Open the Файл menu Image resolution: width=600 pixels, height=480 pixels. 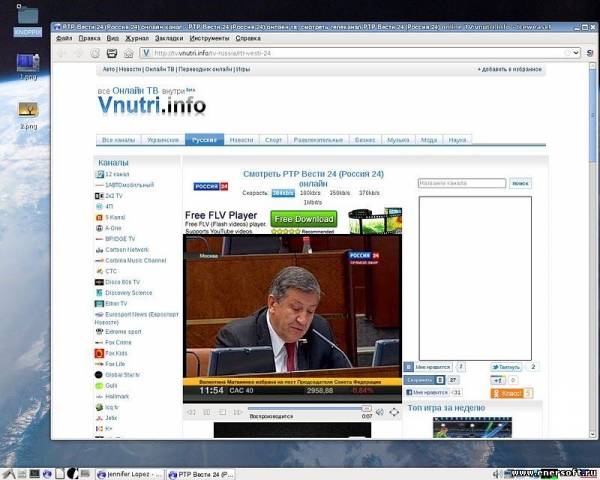[x=64, y=38]
